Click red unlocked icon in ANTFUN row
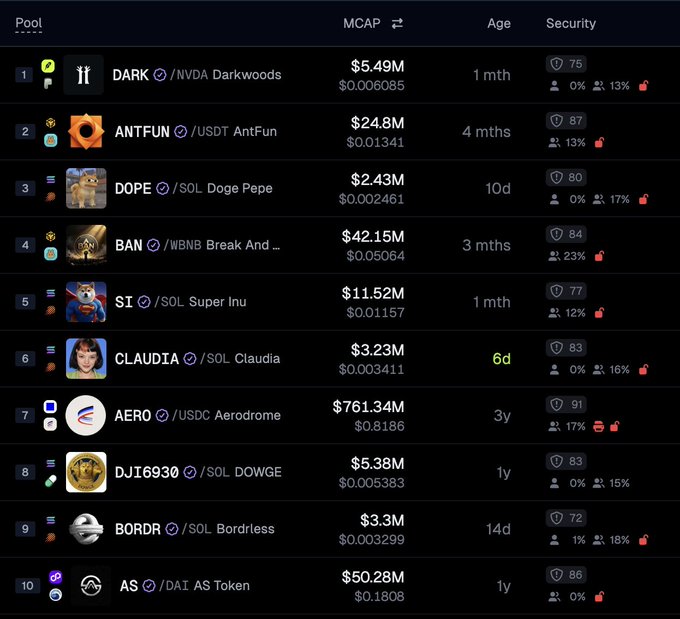Image resolution: width=680 pixels, height=619 pixels. click(599, 142)
